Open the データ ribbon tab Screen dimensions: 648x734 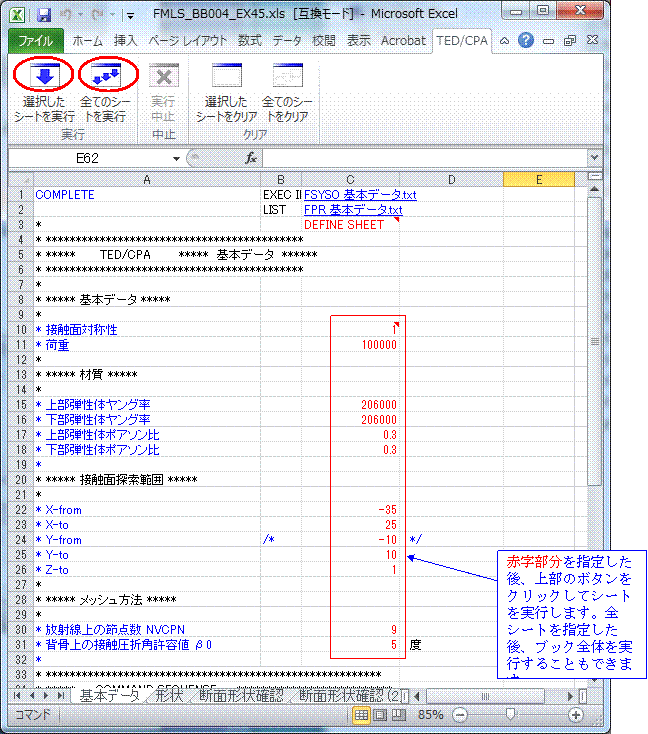[287, 41]
